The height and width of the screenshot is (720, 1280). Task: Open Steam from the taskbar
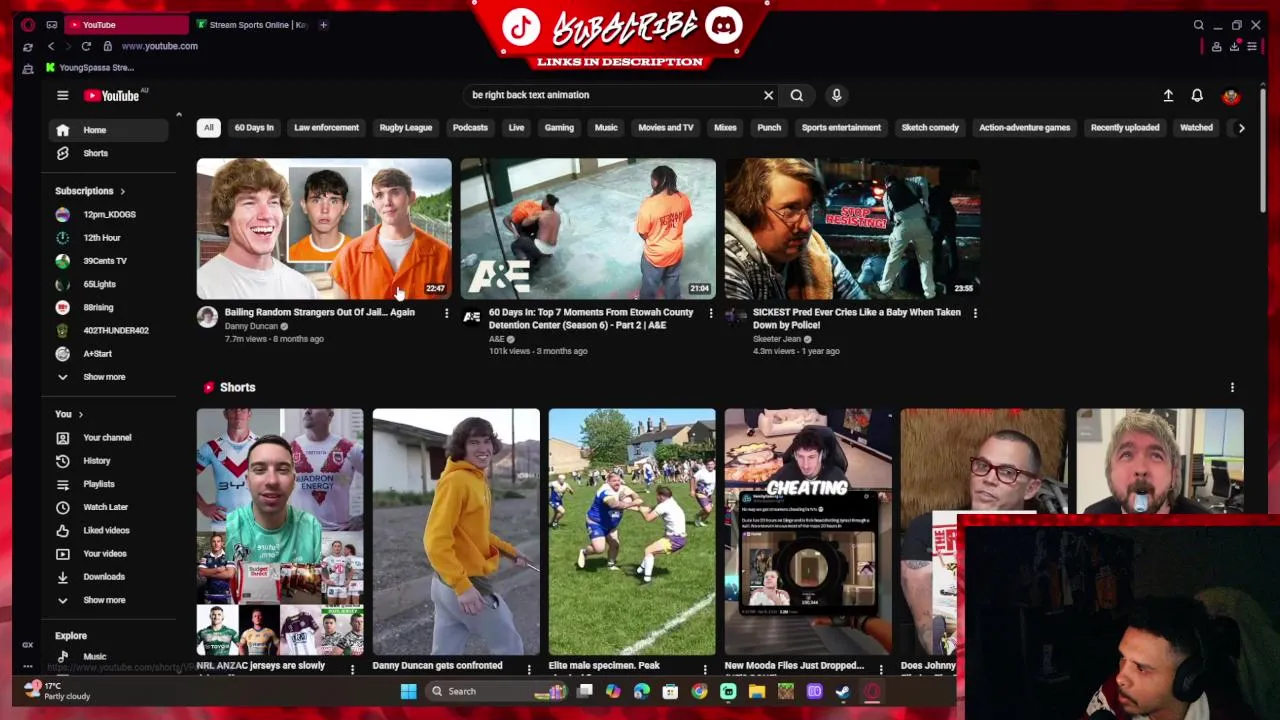point(843,691)
